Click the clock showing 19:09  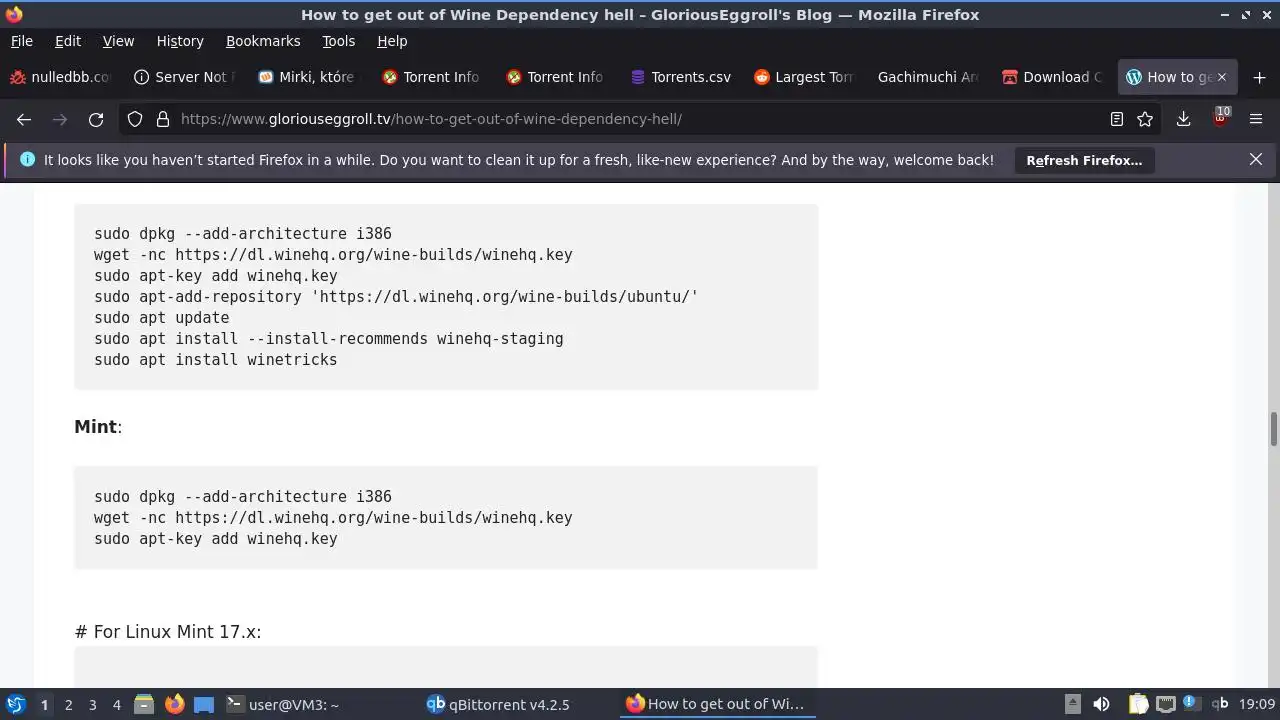pyautogui.click(x=1257, y=704)
